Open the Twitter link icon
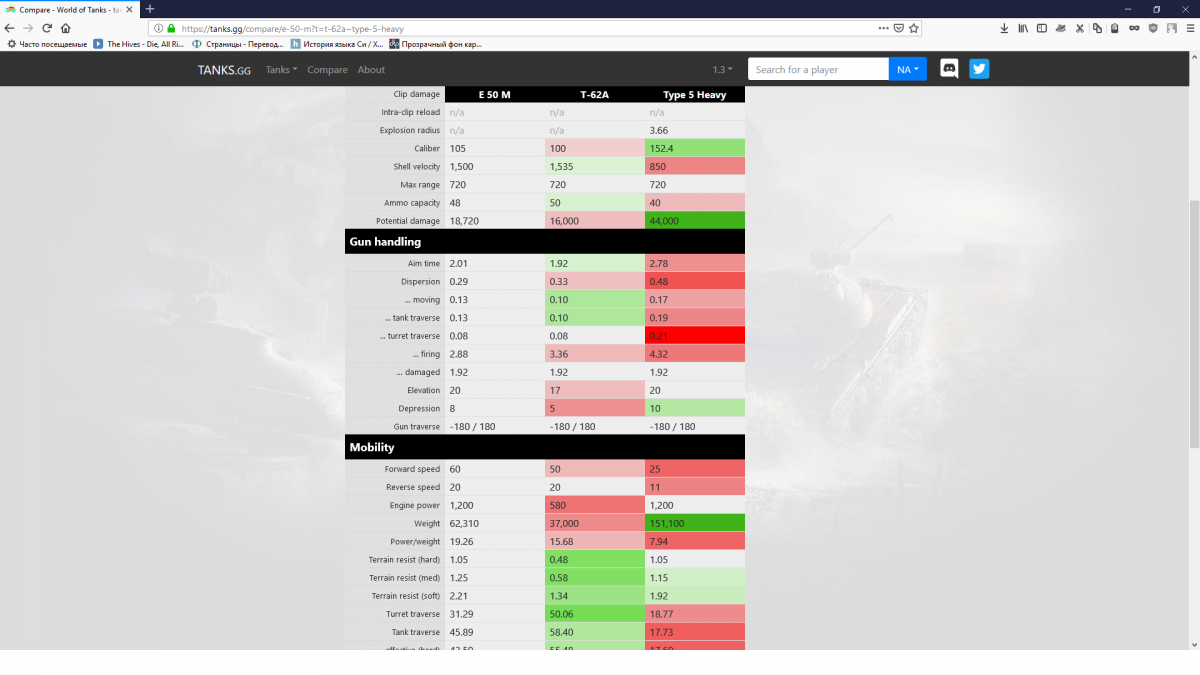This screenshot has height=675, width=1200. 979,69
